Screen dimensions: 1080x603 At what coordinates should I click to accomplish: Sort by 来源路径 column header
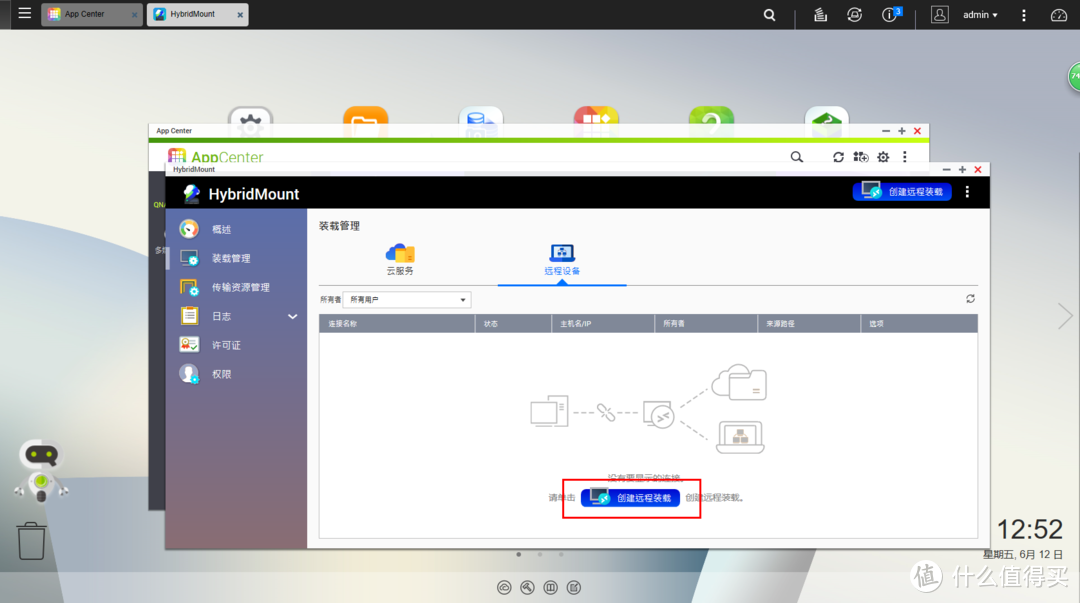coord(809,323)
